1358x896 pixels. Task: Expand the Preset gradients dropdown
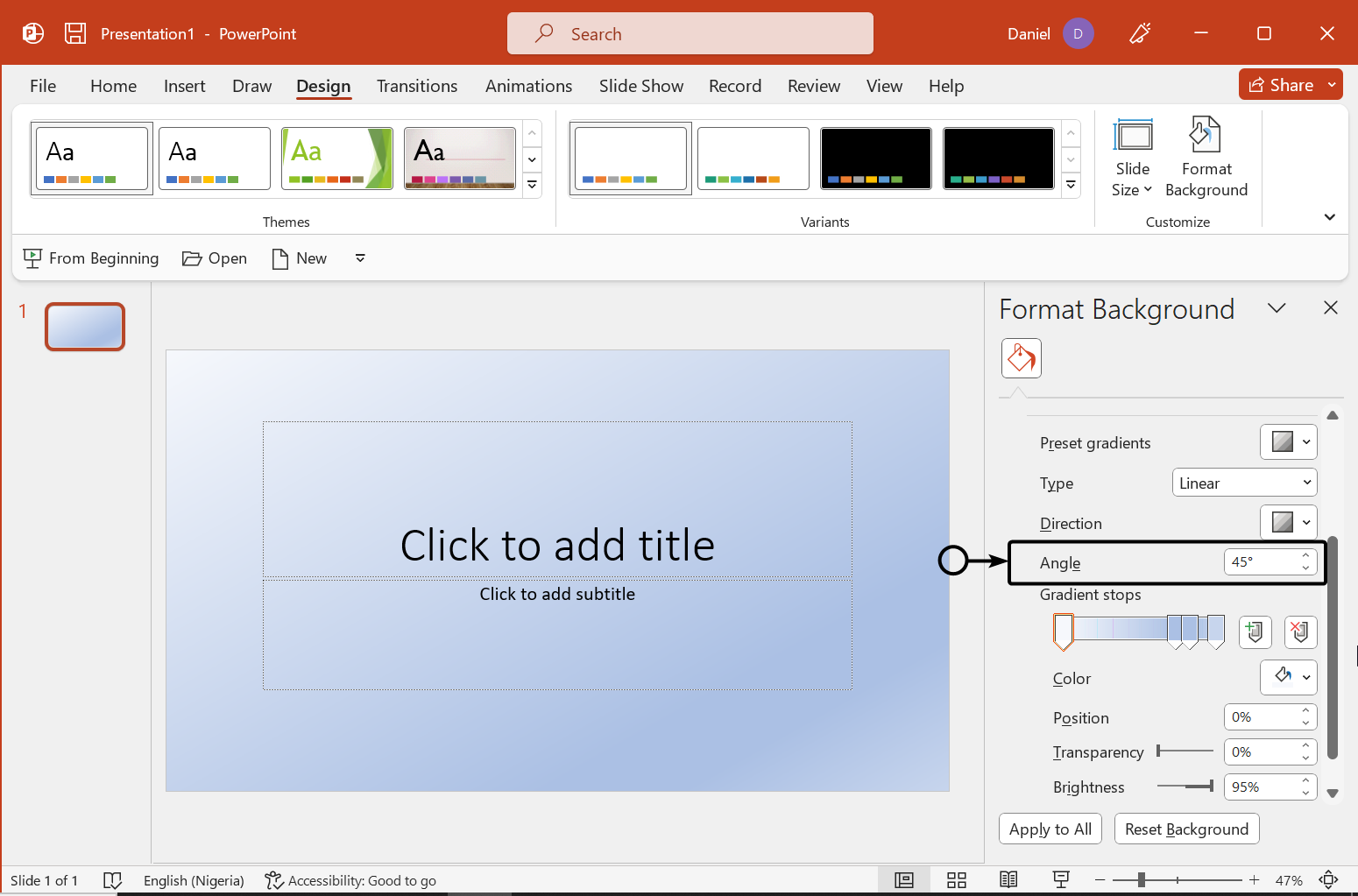tap(1288, 442)
